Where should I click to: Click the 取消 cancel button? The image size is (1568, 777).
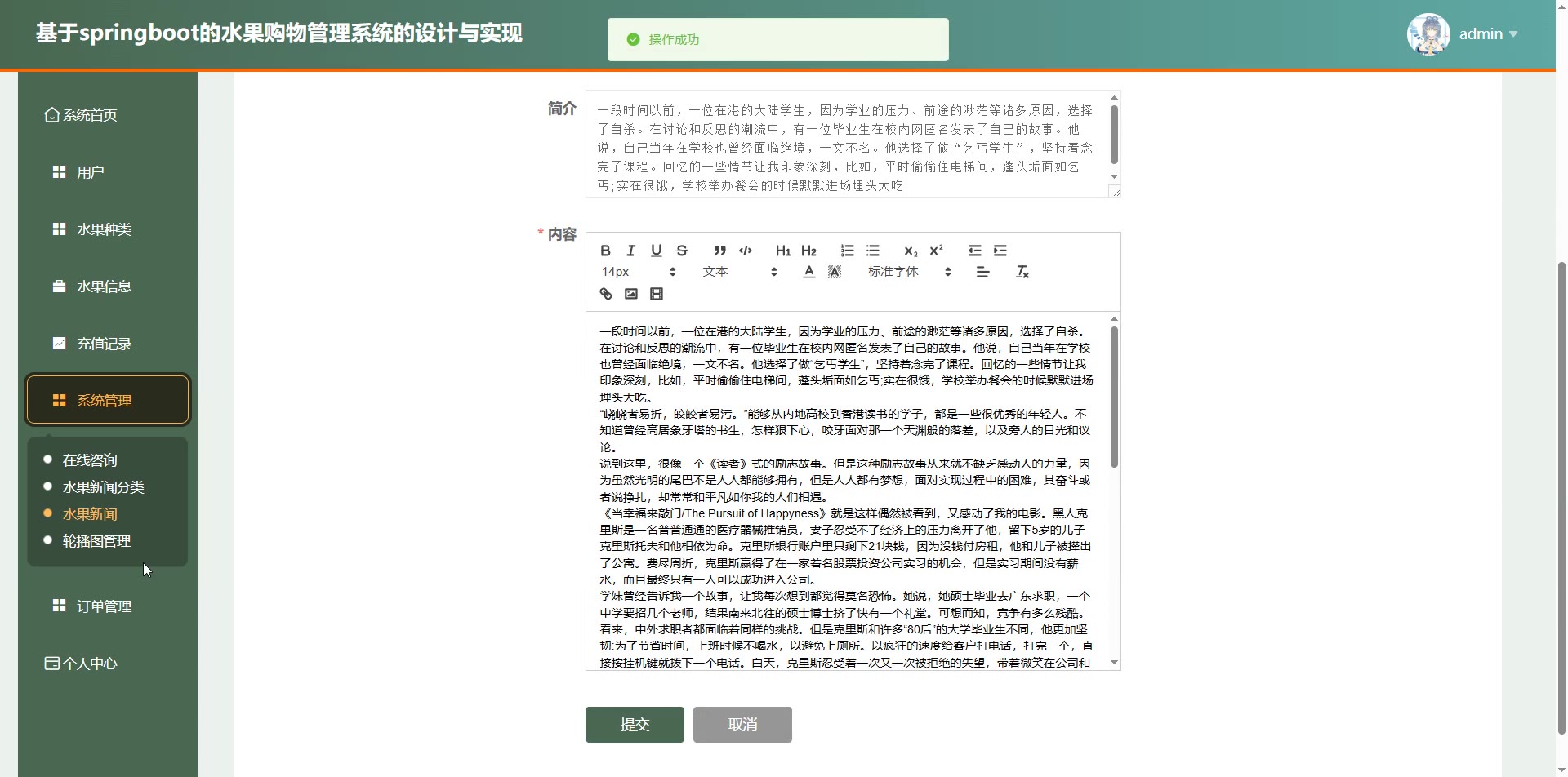pos(742,725)
